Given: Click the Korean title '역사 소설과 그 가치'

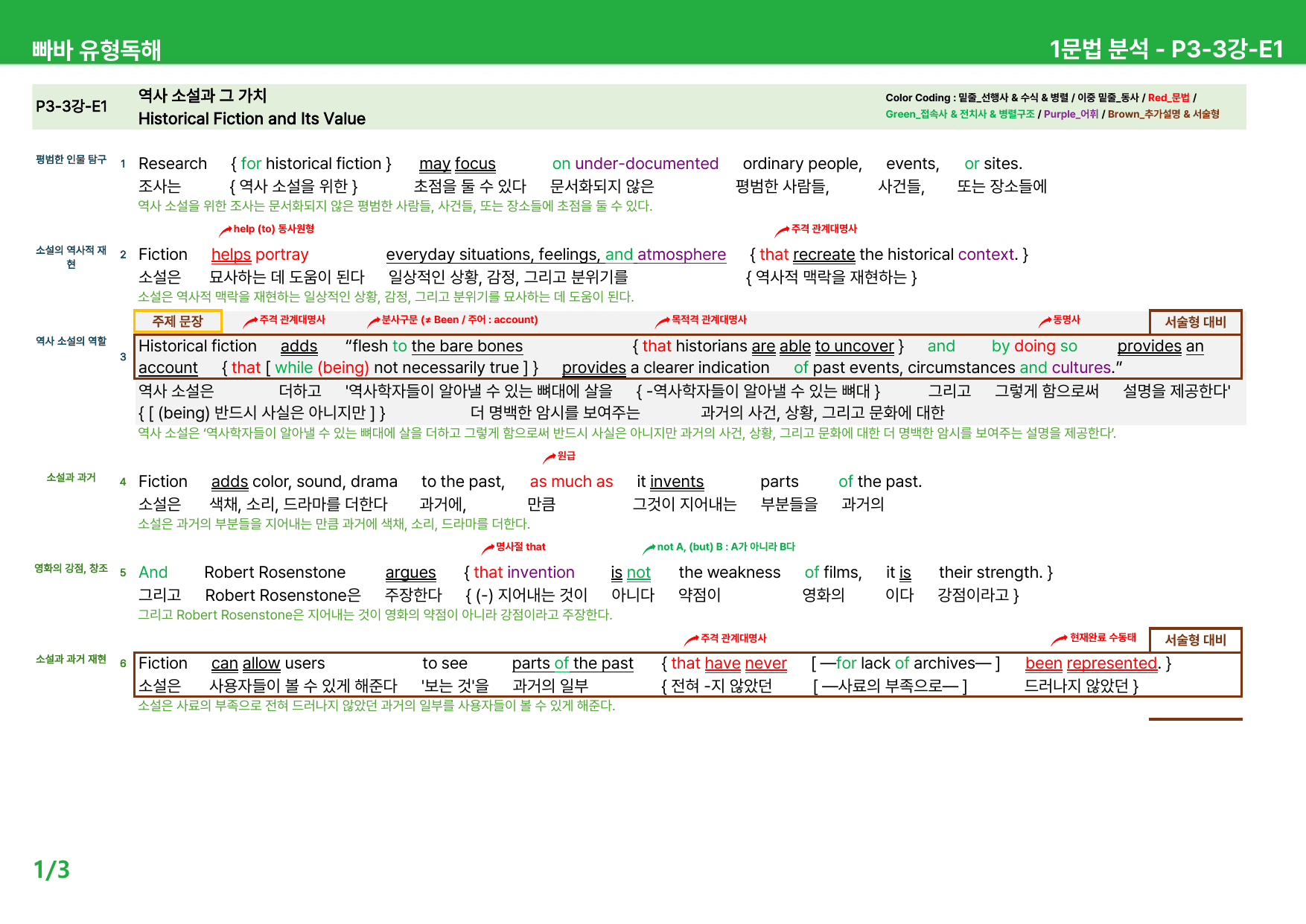Looking at the screenshot, I should [203, 95].
